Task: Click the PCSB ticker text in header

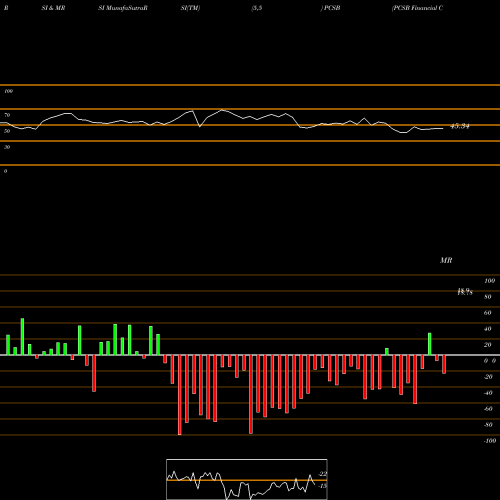Action: [332, 8]
